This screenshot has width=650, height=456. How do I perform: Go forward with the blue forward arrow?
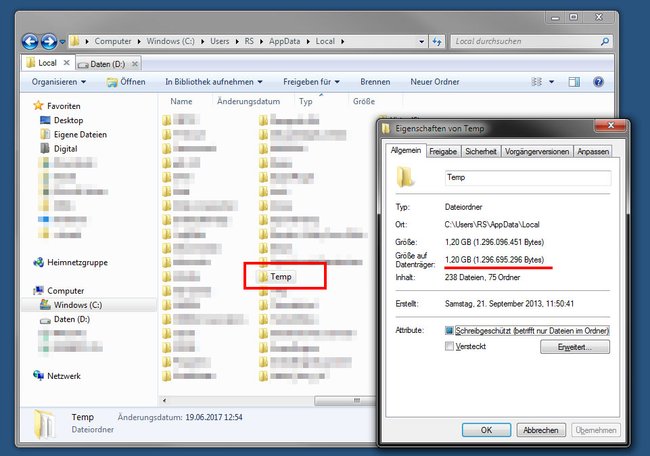coord(49,41)
